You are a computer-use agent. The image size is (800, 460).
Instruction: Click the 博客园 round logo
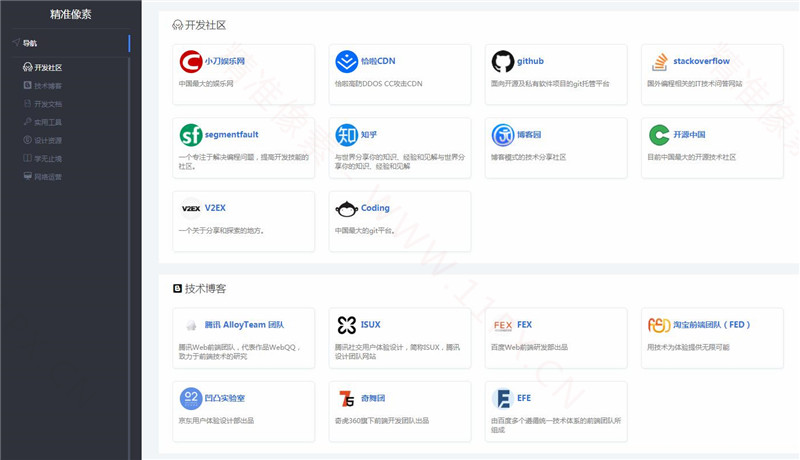503,135
